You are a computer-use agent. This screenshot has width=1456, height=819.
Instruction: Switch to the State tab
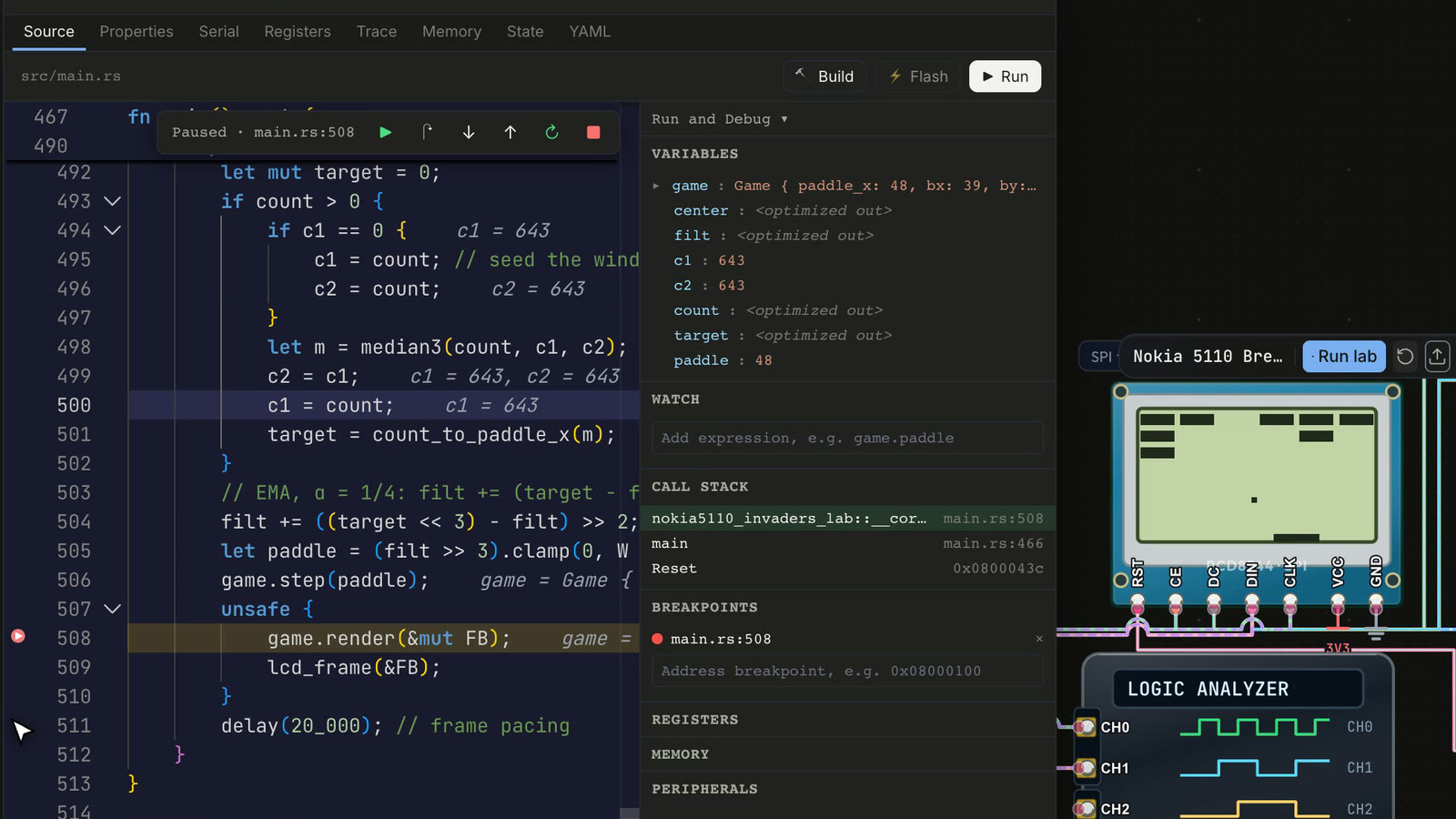pyautogui.click(x=525, y=32)
